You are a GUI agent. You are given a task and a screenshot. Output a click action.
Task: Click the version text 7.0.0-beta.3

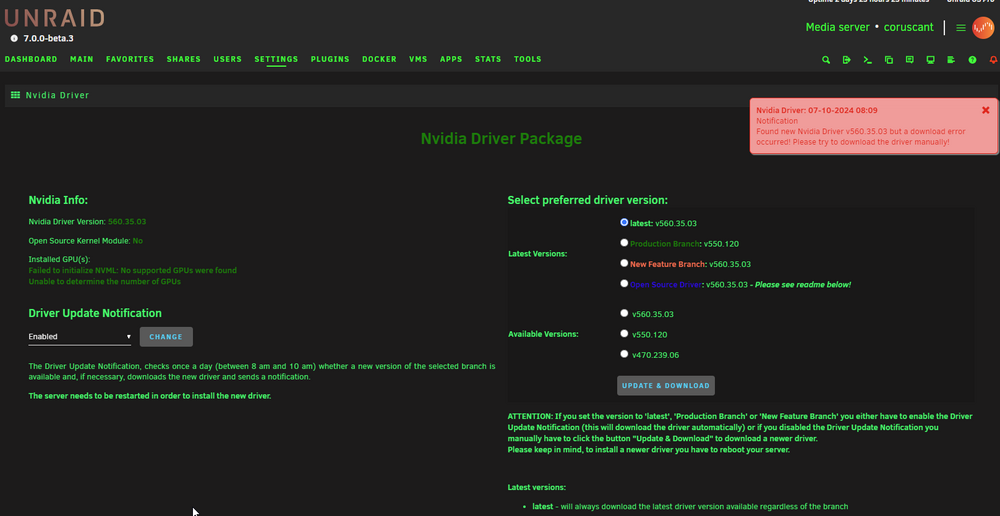(48, 38)
